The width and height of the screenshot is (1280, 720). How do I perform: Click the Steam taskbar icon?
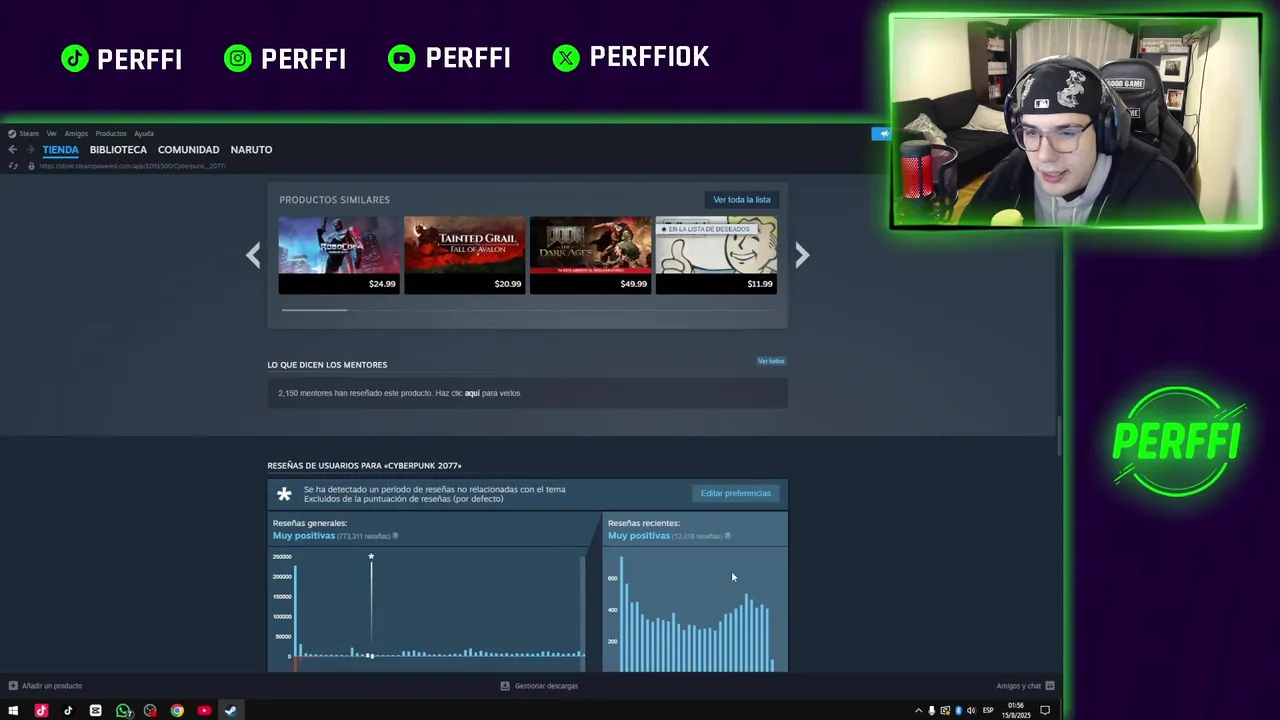231,711
